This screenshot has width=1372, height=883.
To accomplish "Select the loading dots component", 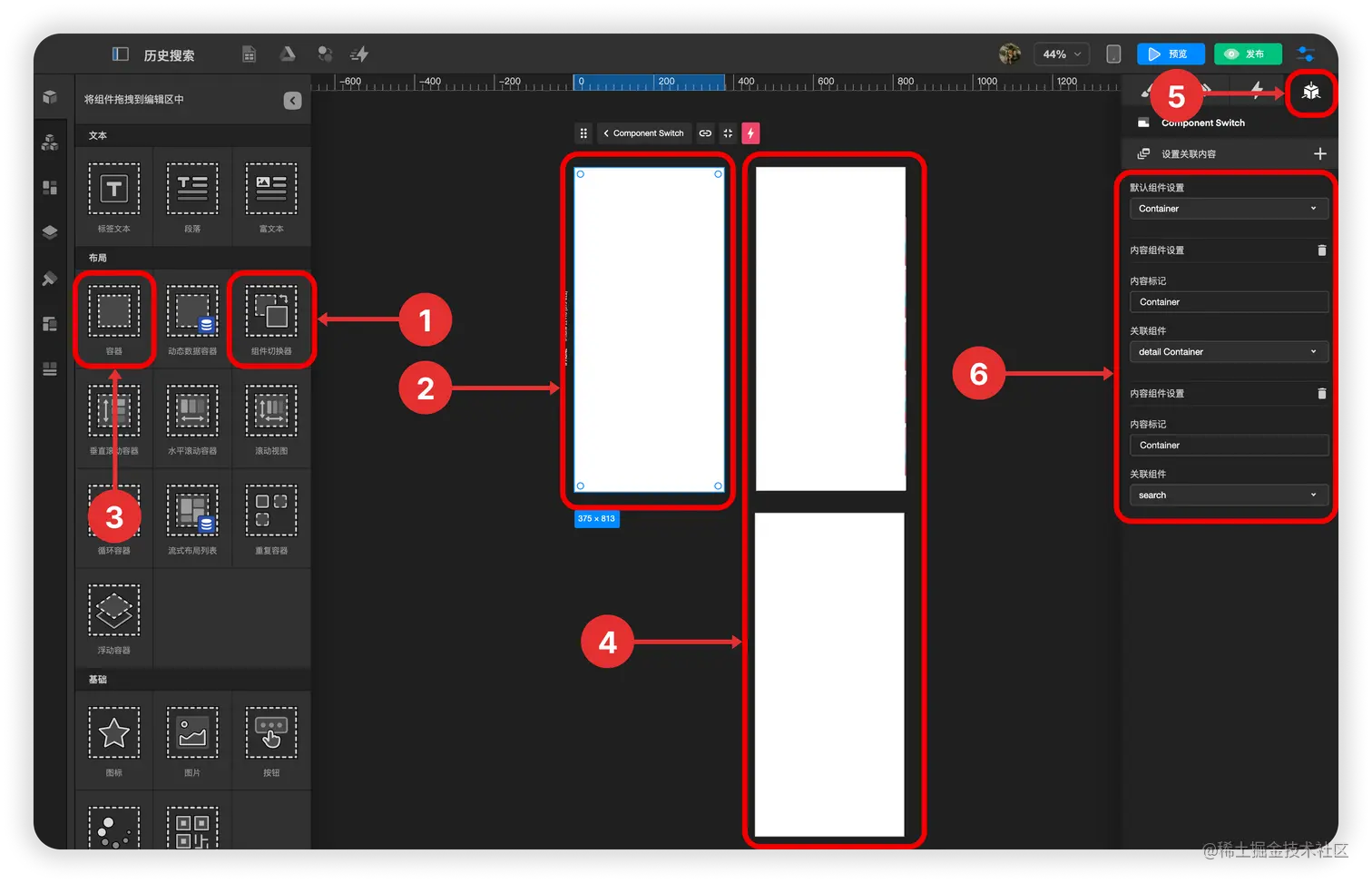I will (114, 826).
